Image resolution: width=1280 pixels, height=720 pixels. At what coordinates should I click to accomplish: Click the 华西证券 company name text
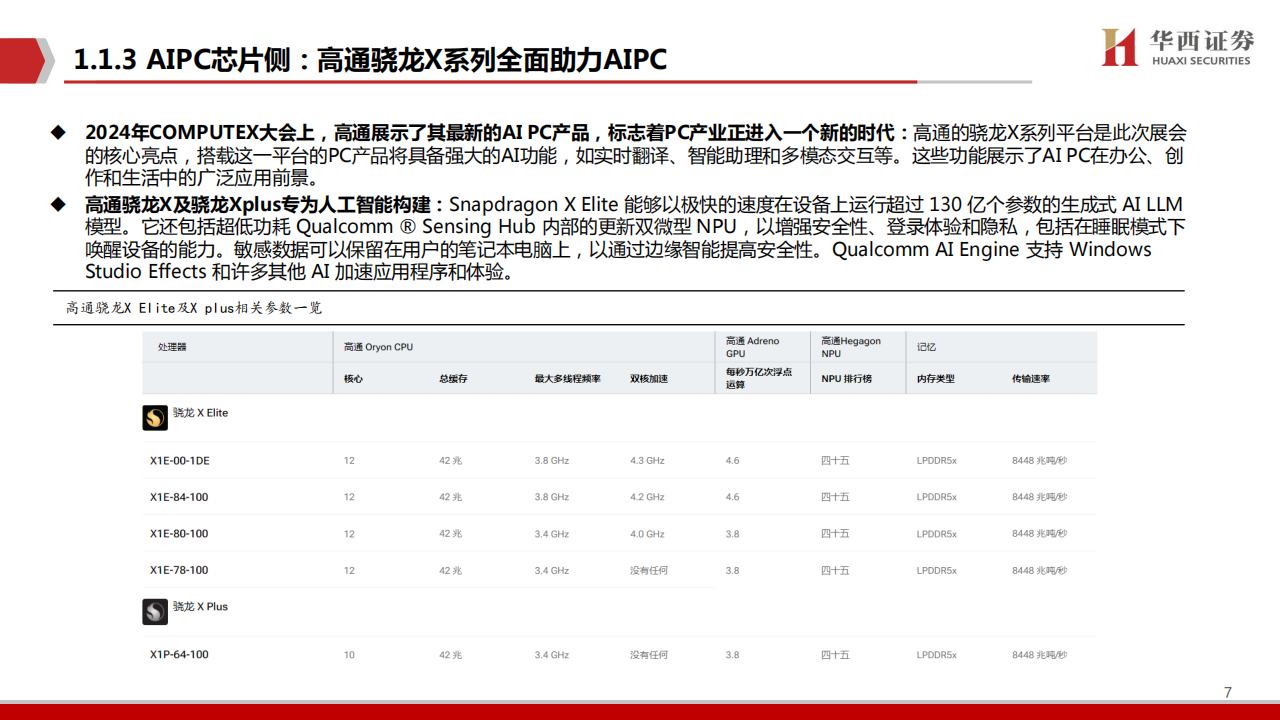tap(1201, 41)
